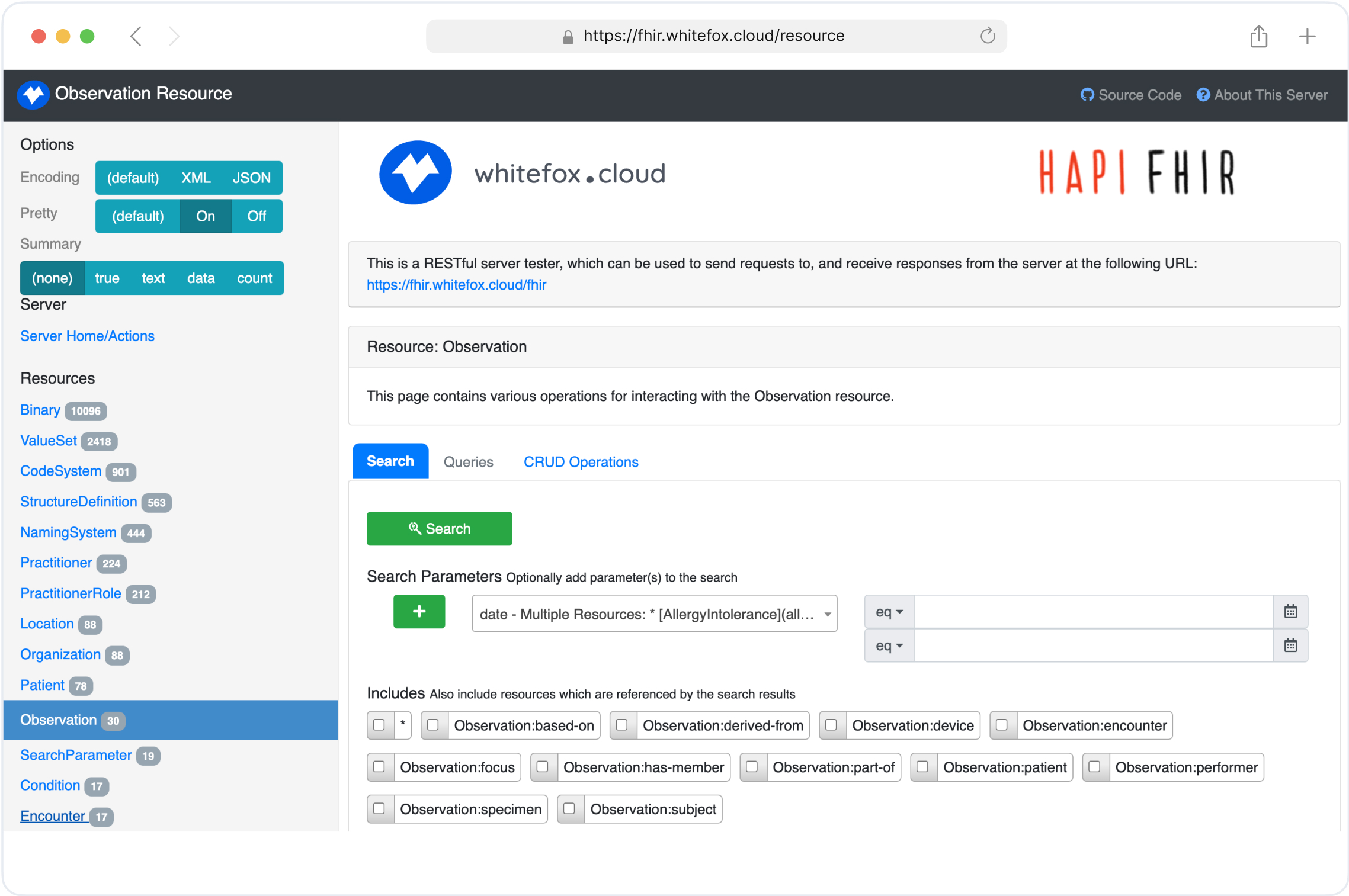Open calendar picker for second date field

(x=1290, y=645)
